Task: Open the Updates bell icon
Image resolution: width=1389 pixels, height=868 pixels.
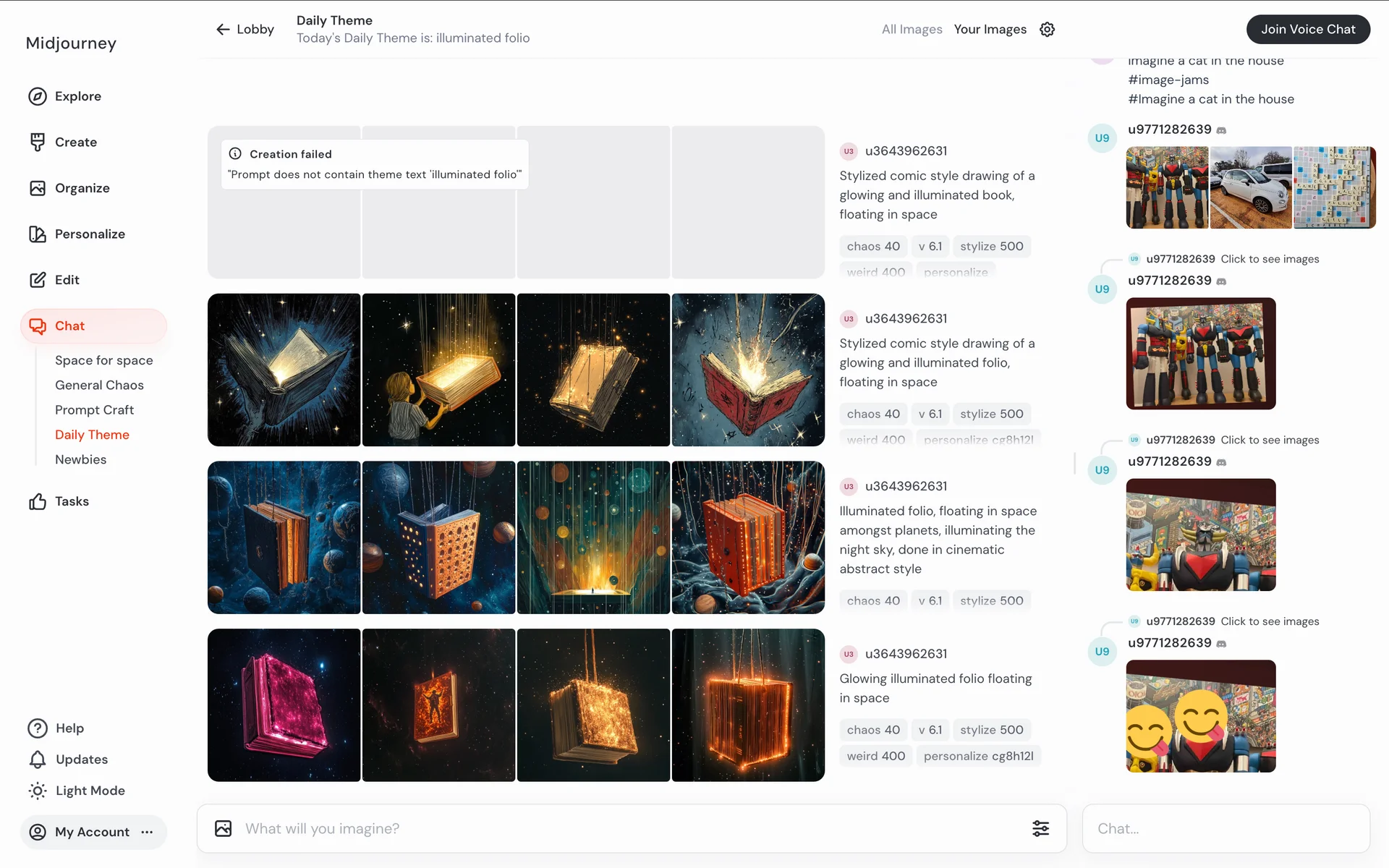Action: 38,759
